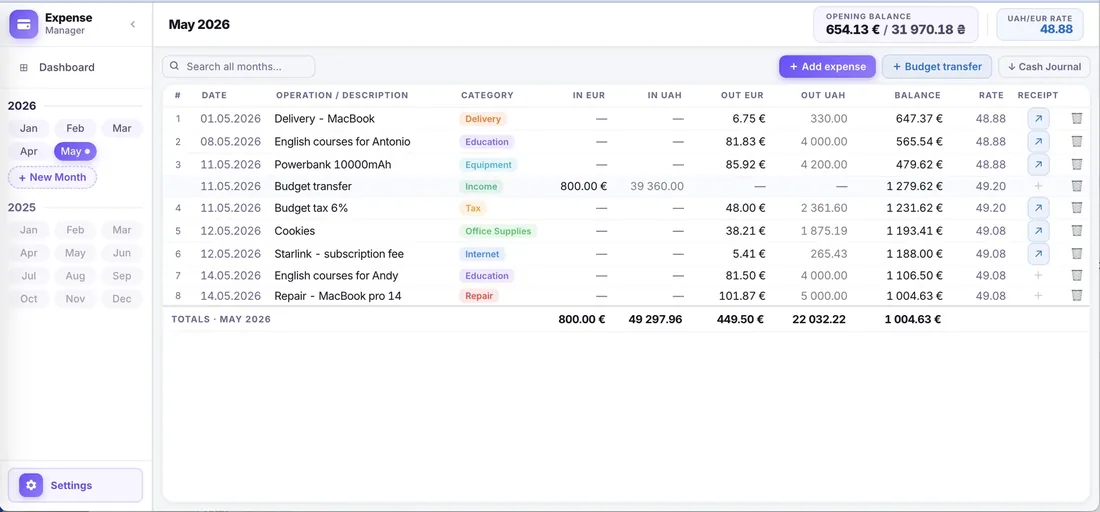This screenshot has width=1100, height=512.
Task: Open receipt for Starlink subscription fee
Action: click(1038, 254)
